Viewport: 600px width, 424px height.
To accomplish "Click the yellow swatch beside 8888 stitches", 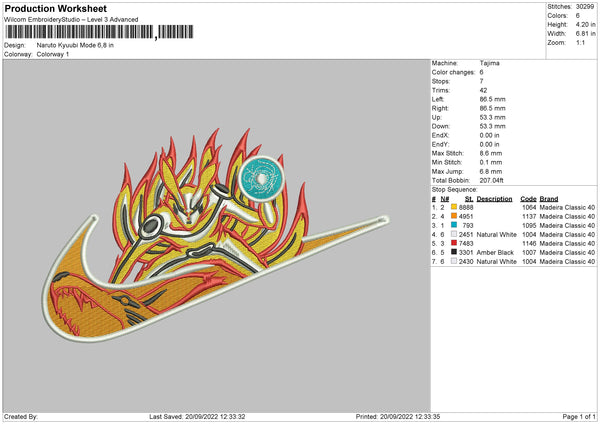I will [x=454, y=207].
